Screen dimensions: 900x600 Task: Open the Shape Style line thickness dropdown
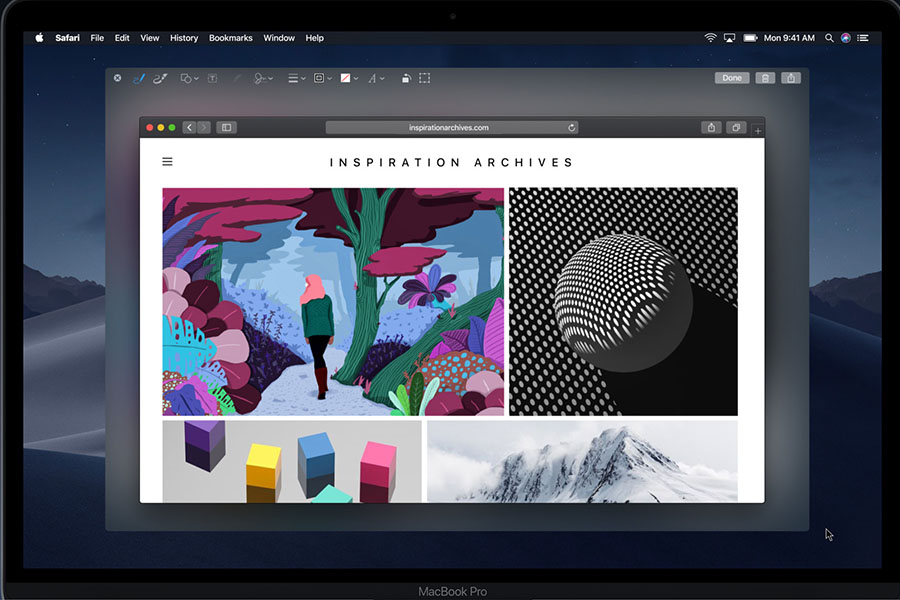(x=296, y=78)
